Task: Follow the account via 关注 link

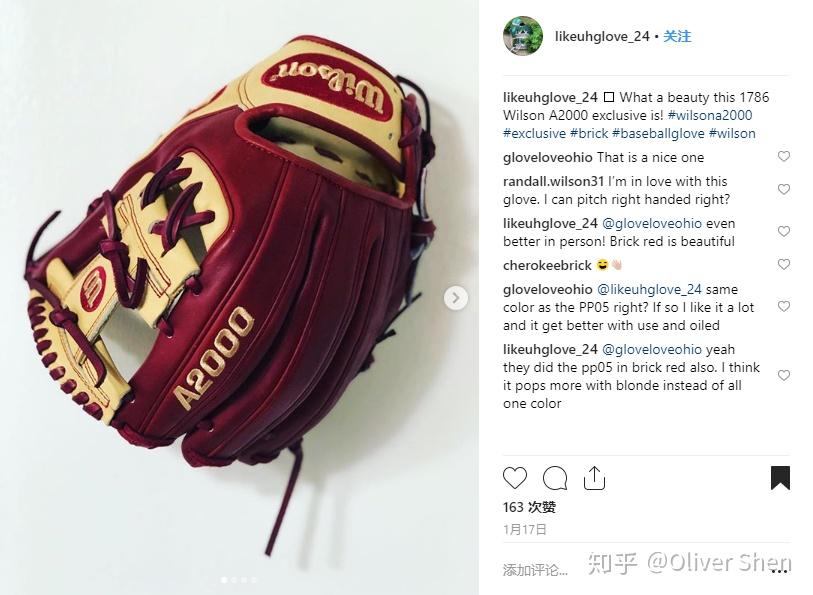Action: click(677, 36)
